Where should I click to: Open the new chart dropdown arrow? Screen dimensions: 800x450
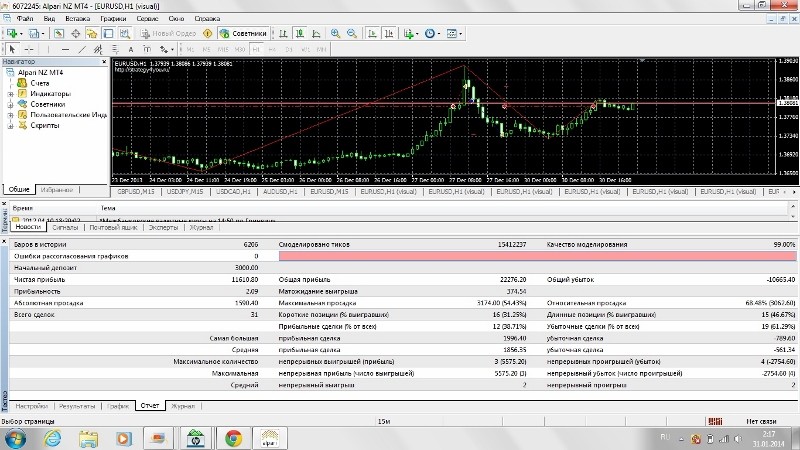pyautogui.click(x=21, y=33)
